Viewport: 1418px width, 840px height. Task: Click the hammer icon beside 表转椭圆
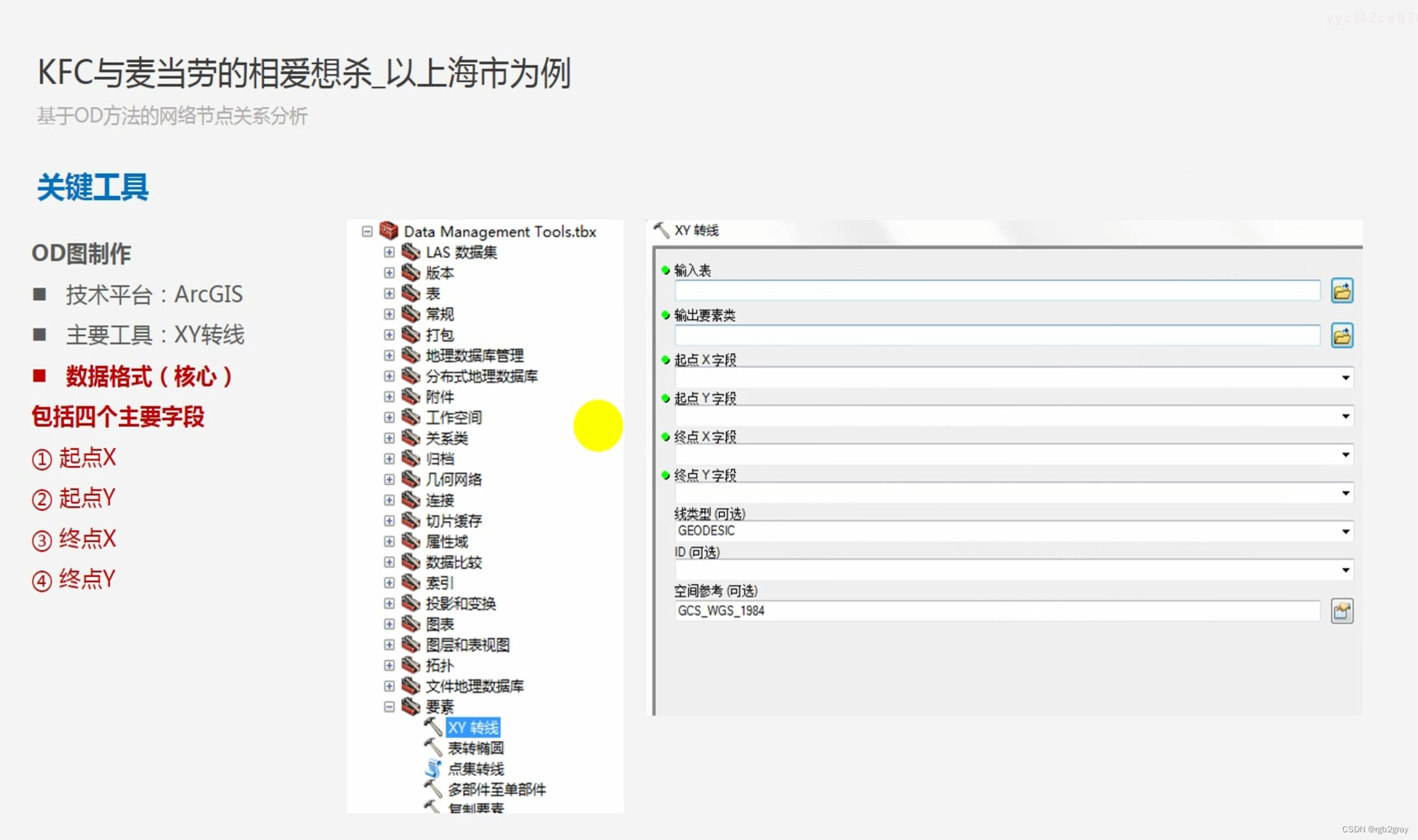pos(434,748)
